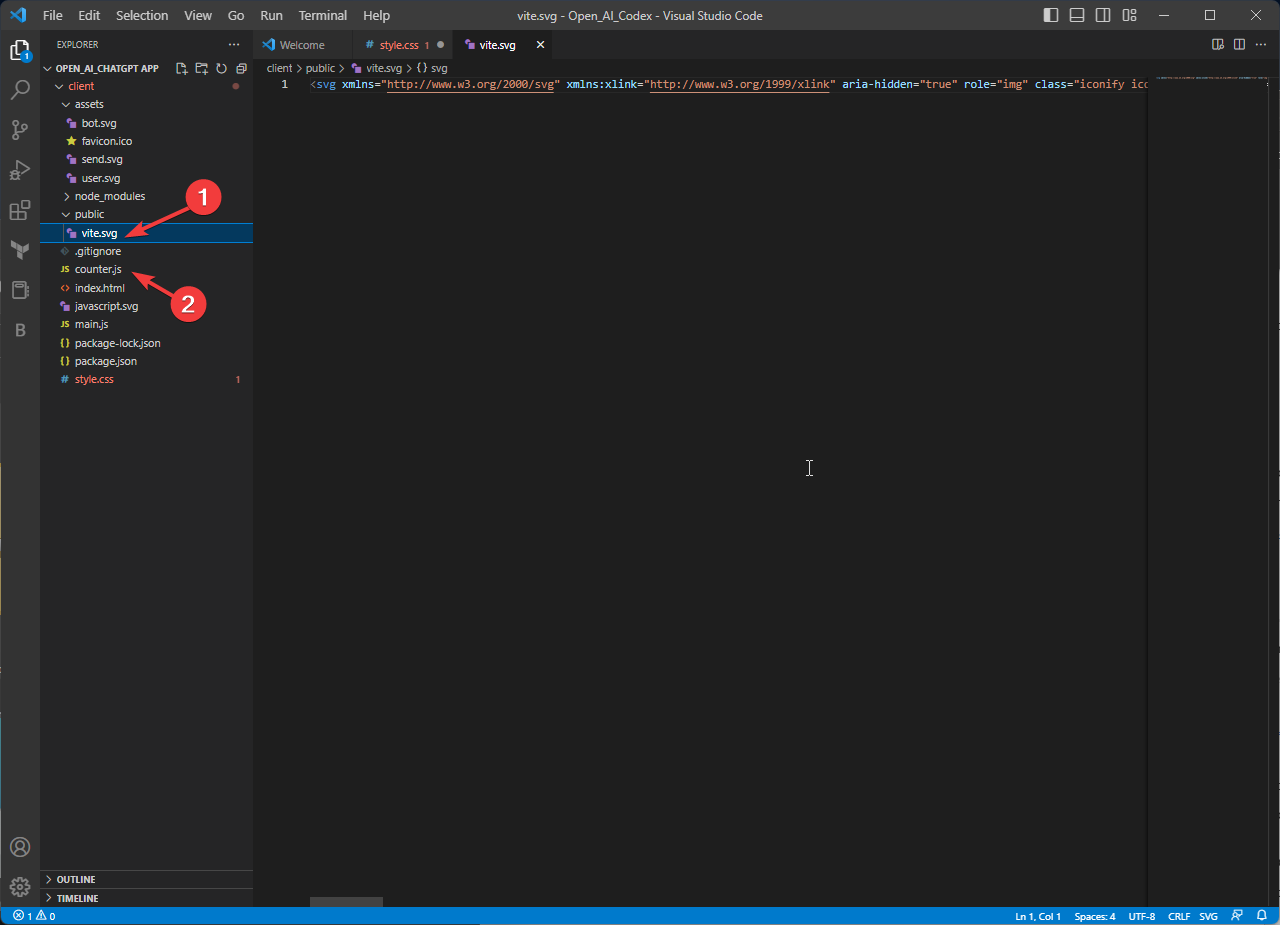Open errors and warnings count in status bar
This screenshot has height=925, width=1280.
point(34,916)
